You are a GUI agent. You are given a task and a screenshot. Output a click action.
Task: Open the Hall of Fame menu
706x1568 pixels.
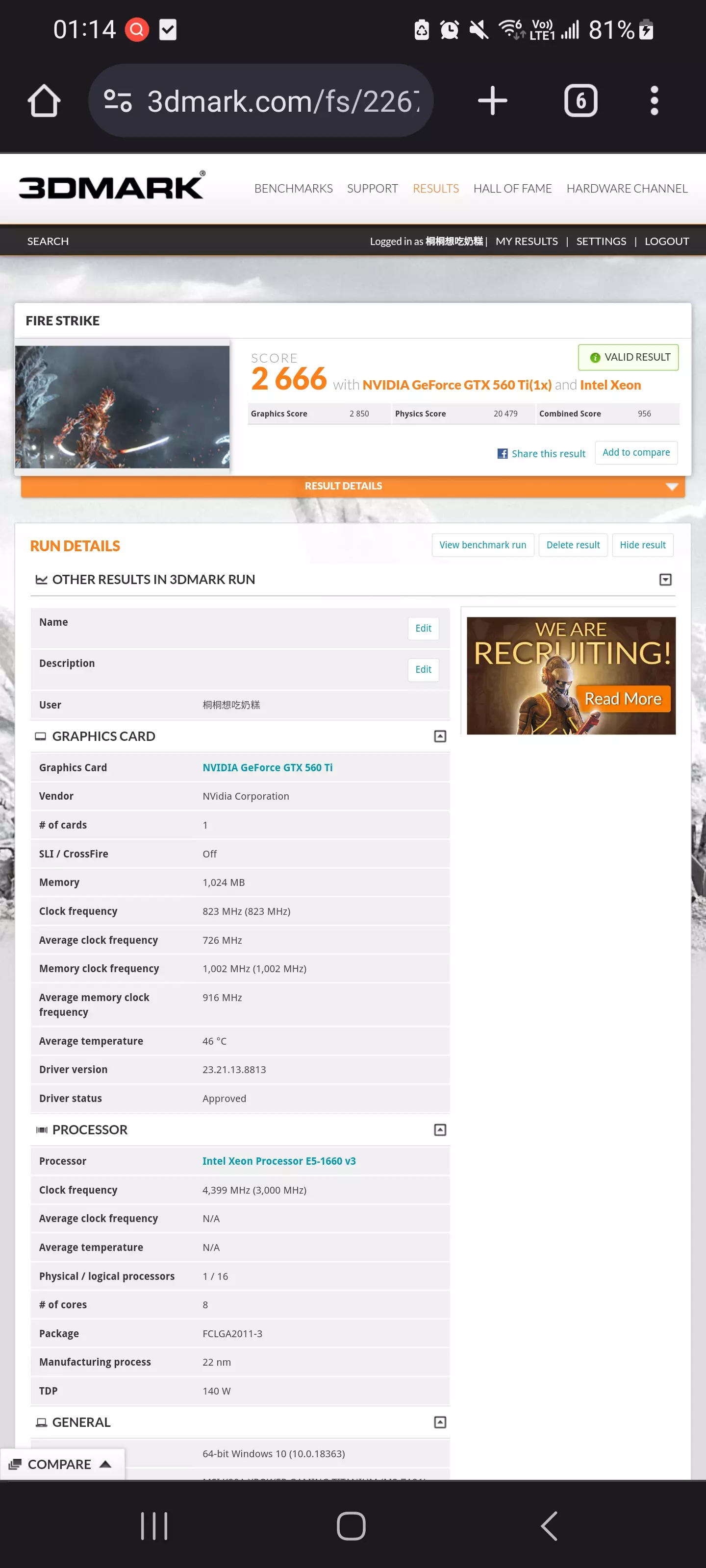tap(512, 189)
